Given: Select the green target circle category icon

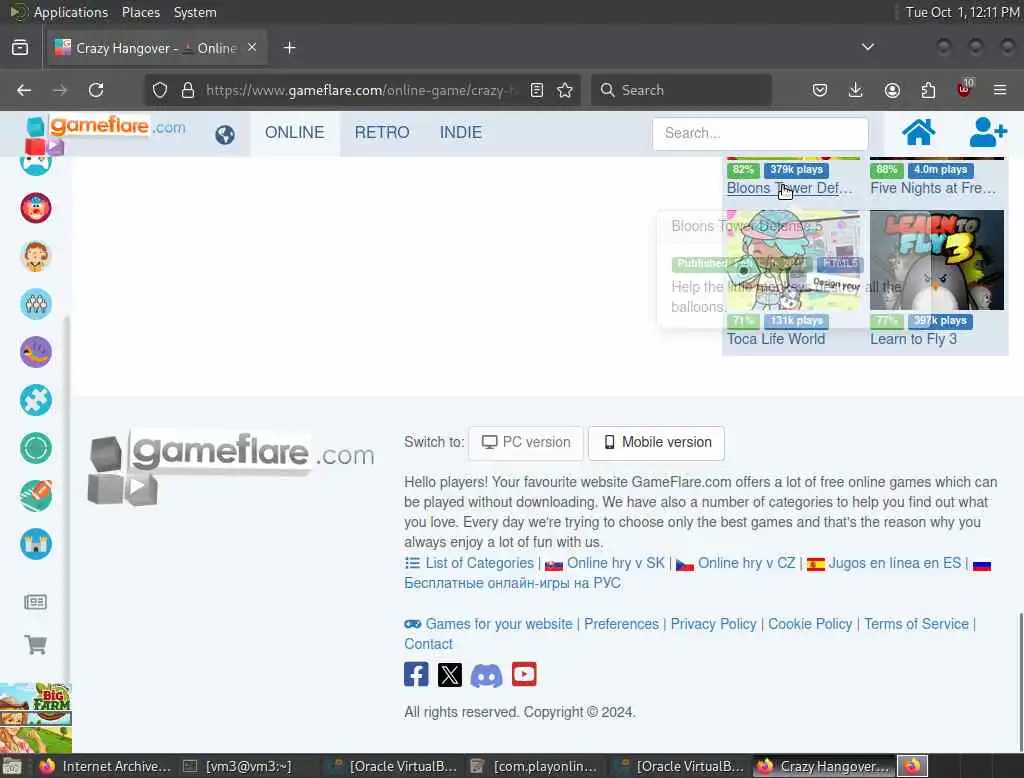Looking at the screenshot, I should (x=36, y=448).
